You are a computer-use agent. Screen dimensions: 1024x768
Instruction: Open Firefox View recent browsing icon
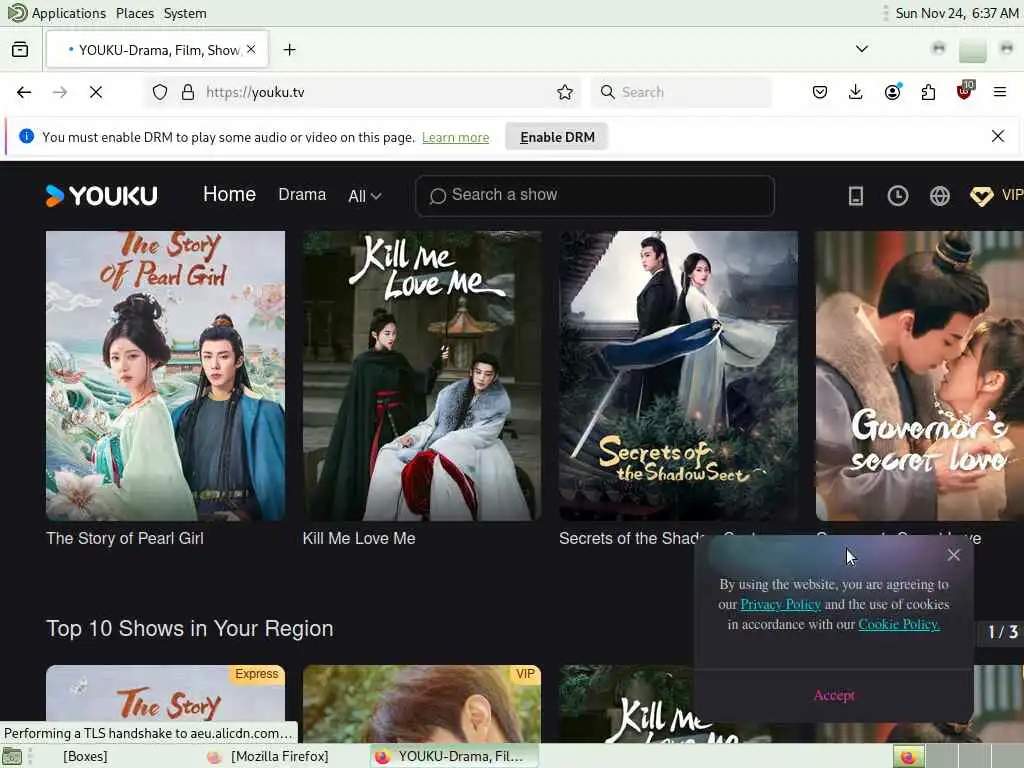click(20, 50)
